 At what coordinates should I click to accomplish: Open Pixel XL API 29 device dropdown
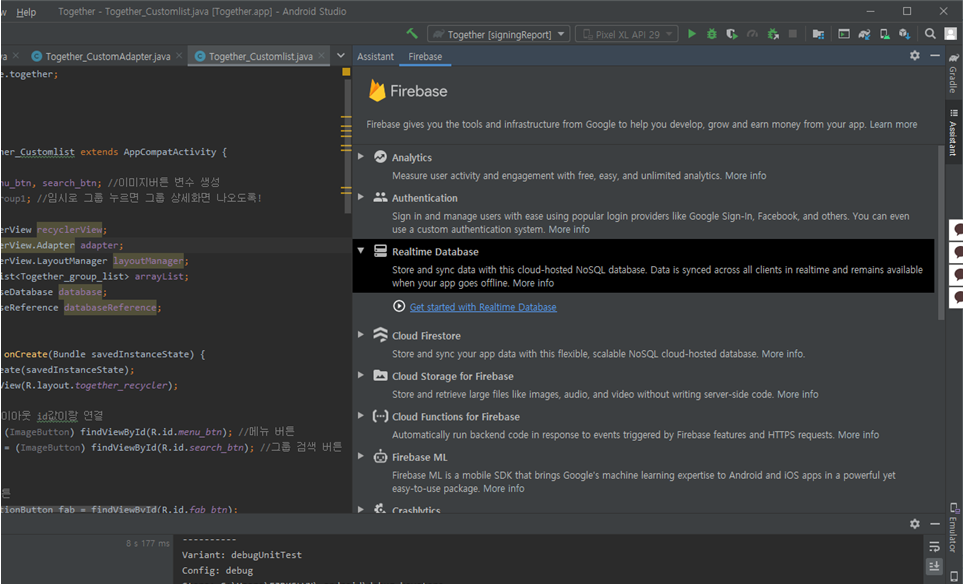(627, 34)
